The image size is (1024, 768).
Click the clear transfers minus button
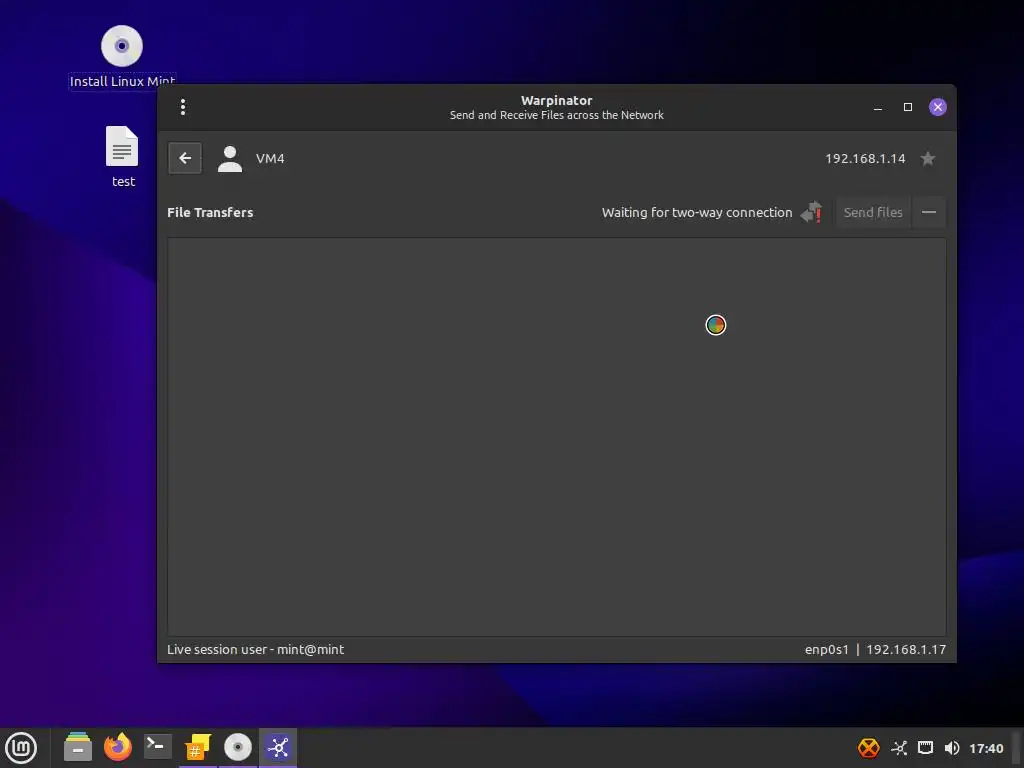929,212
